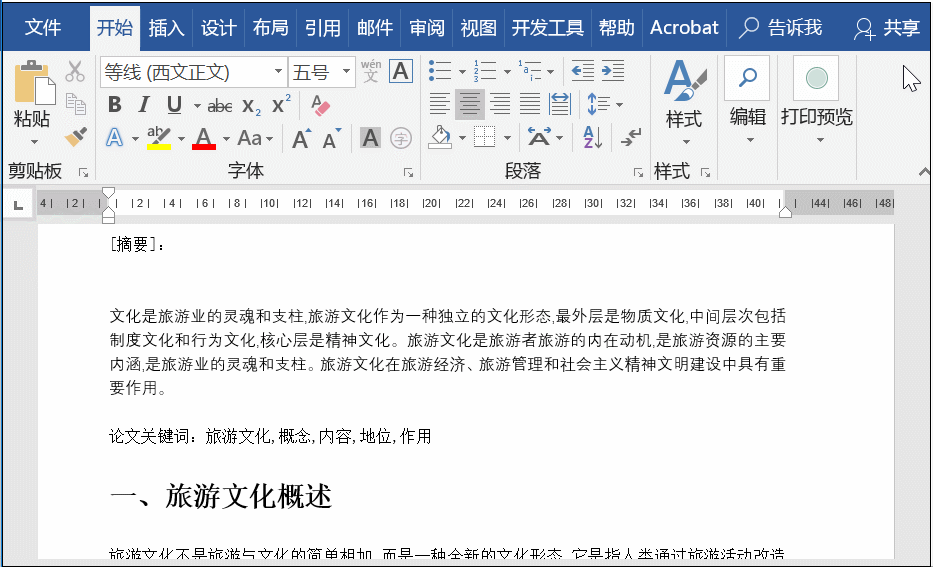Expand font color dropdown arrow

pos(226,139)
